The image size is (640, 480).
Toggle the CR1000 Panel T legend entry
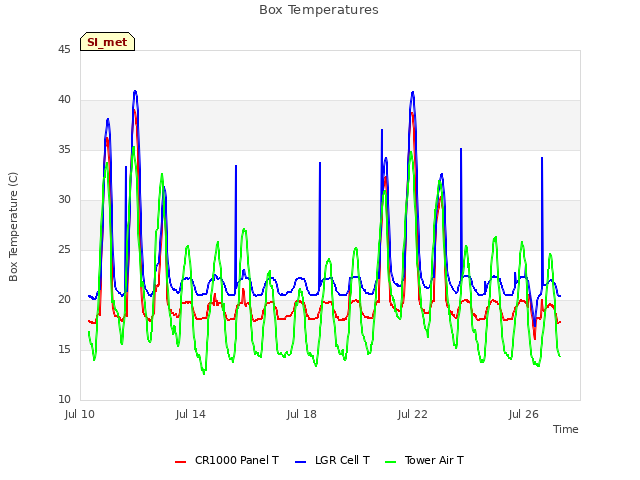(227, 460)
